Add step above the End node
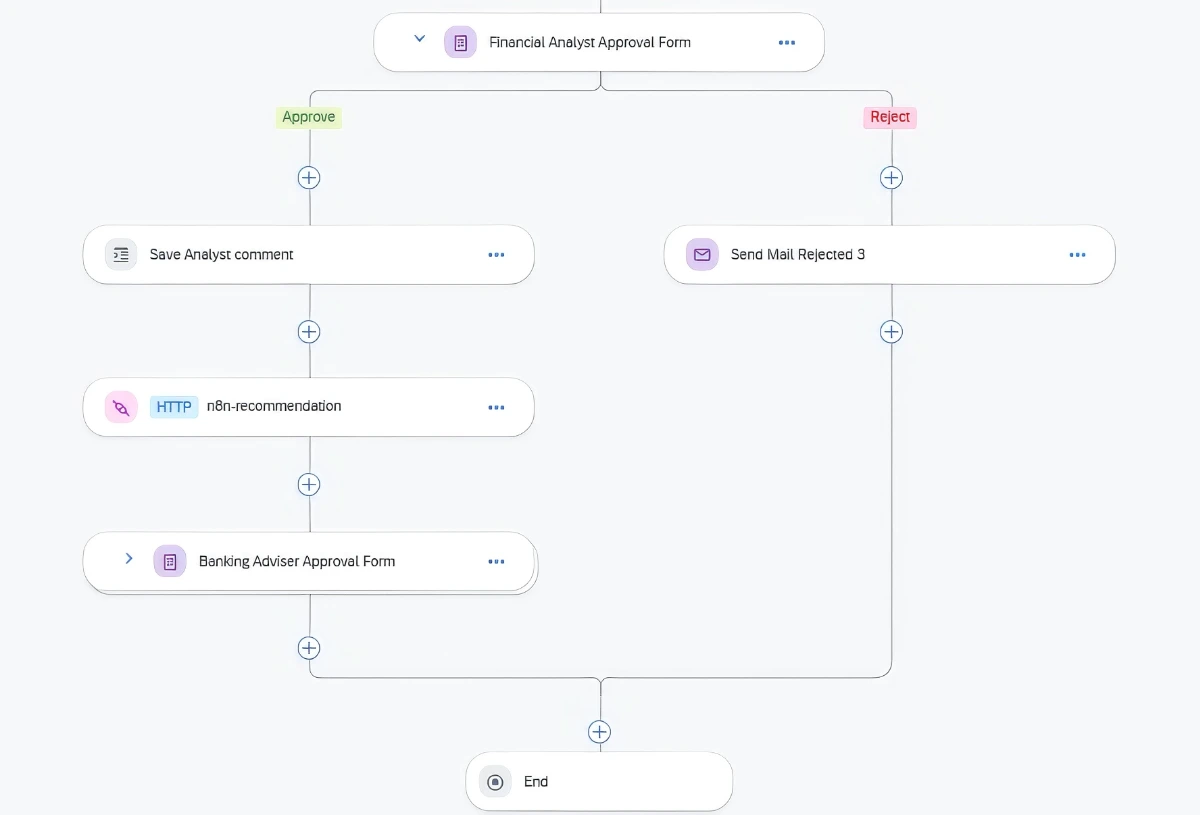 (599, 732)
